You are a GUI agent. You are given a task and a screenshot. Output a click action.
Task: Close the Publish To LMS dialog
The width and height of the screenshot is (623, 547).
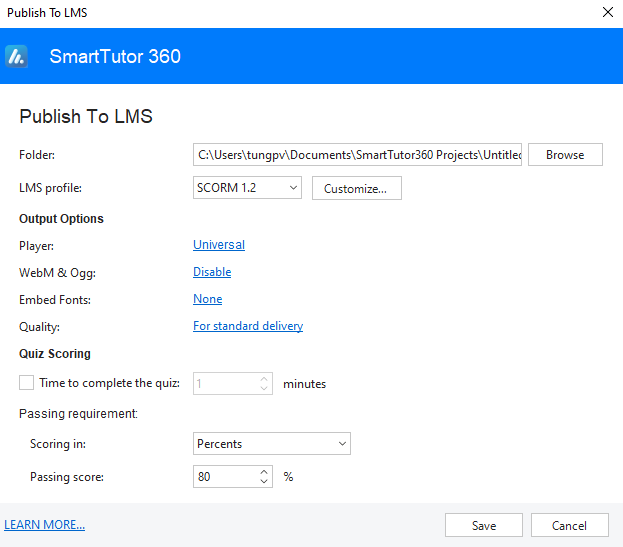click(x=608, y=12)
